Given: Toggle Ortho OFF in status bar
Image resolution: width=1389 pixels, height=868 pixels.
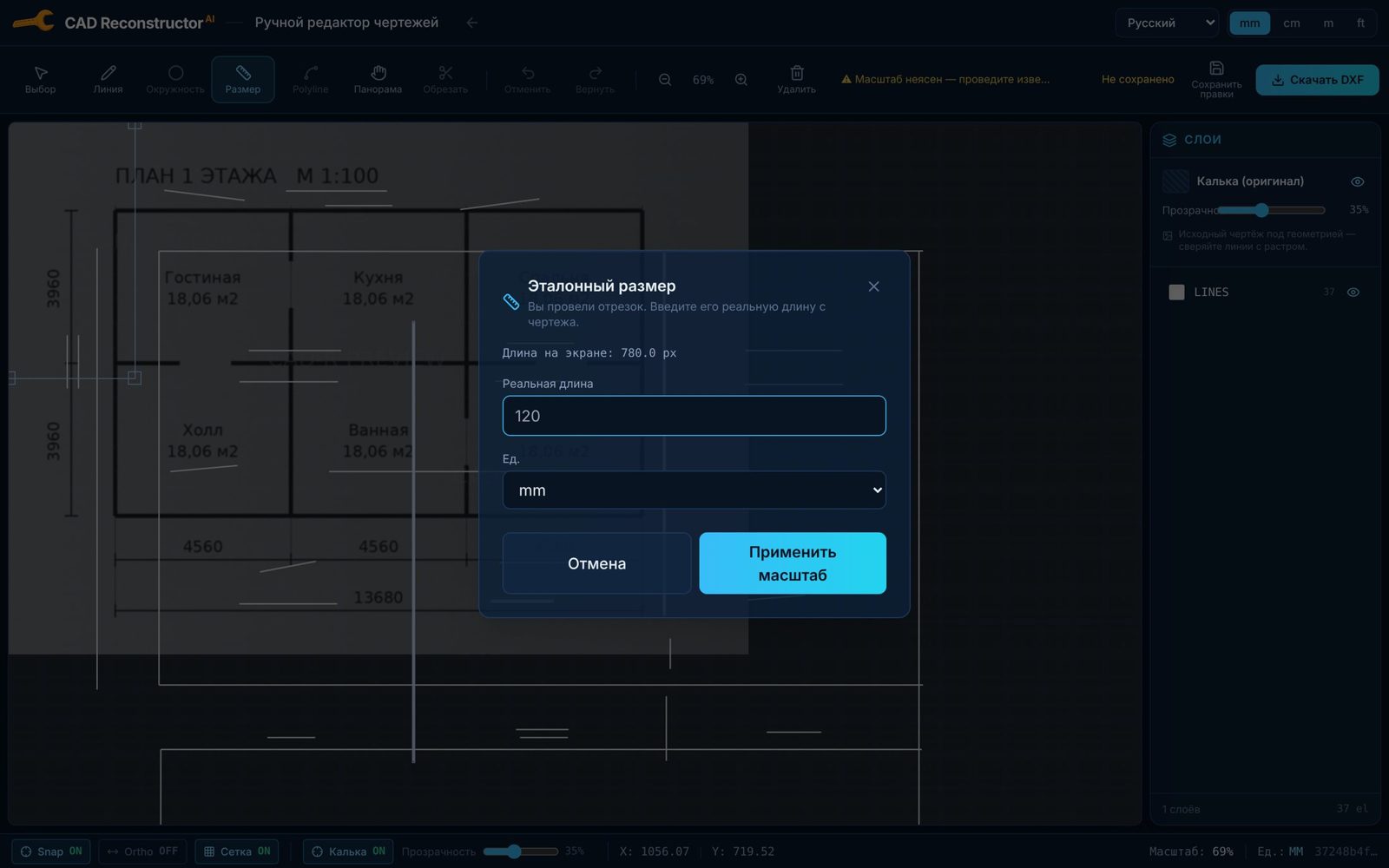Looking at the screenshot, I should click(142, 852).
